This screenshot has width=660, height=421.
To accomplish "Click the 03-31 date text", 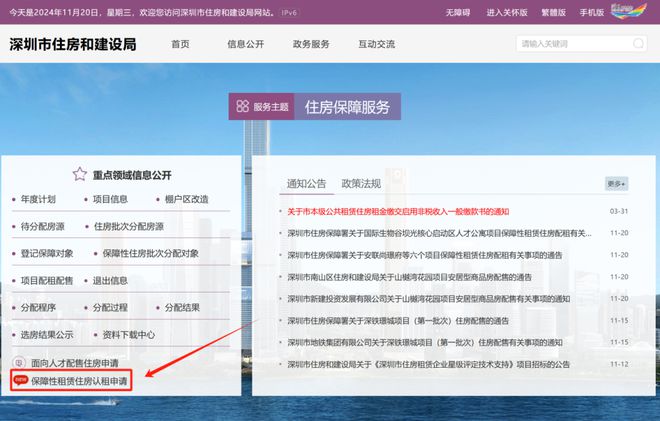I will tap(619, 211).
